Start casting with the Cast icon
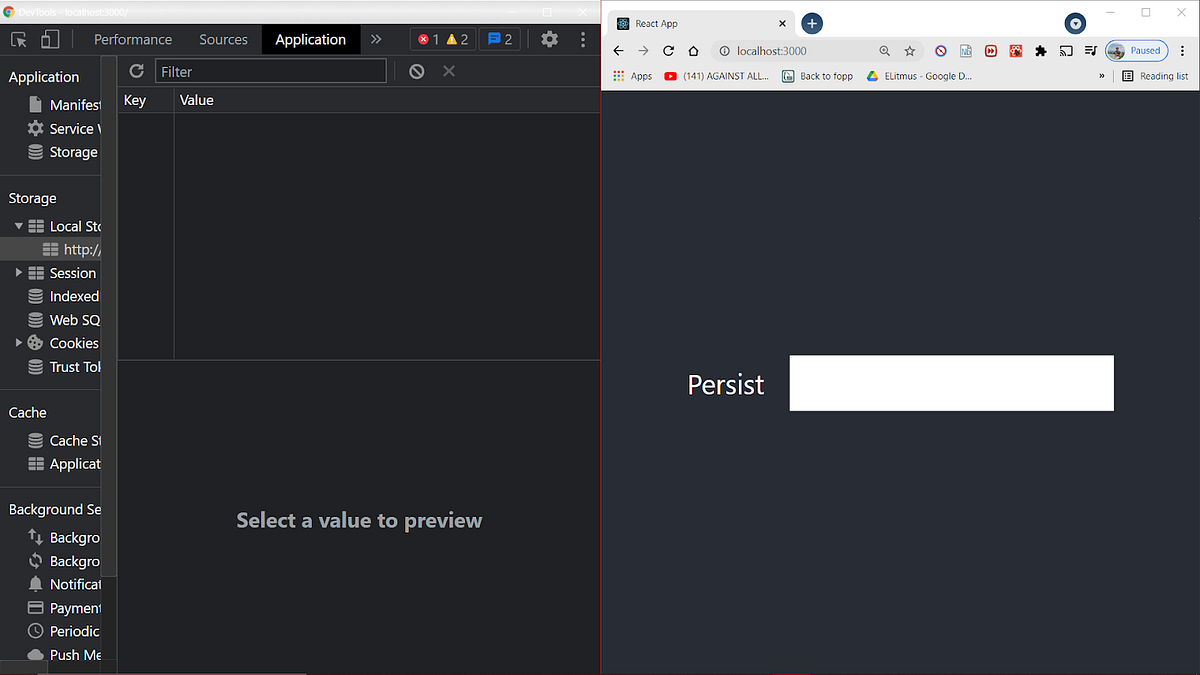The image size is (1200, 675). (x=1064, y=50)
